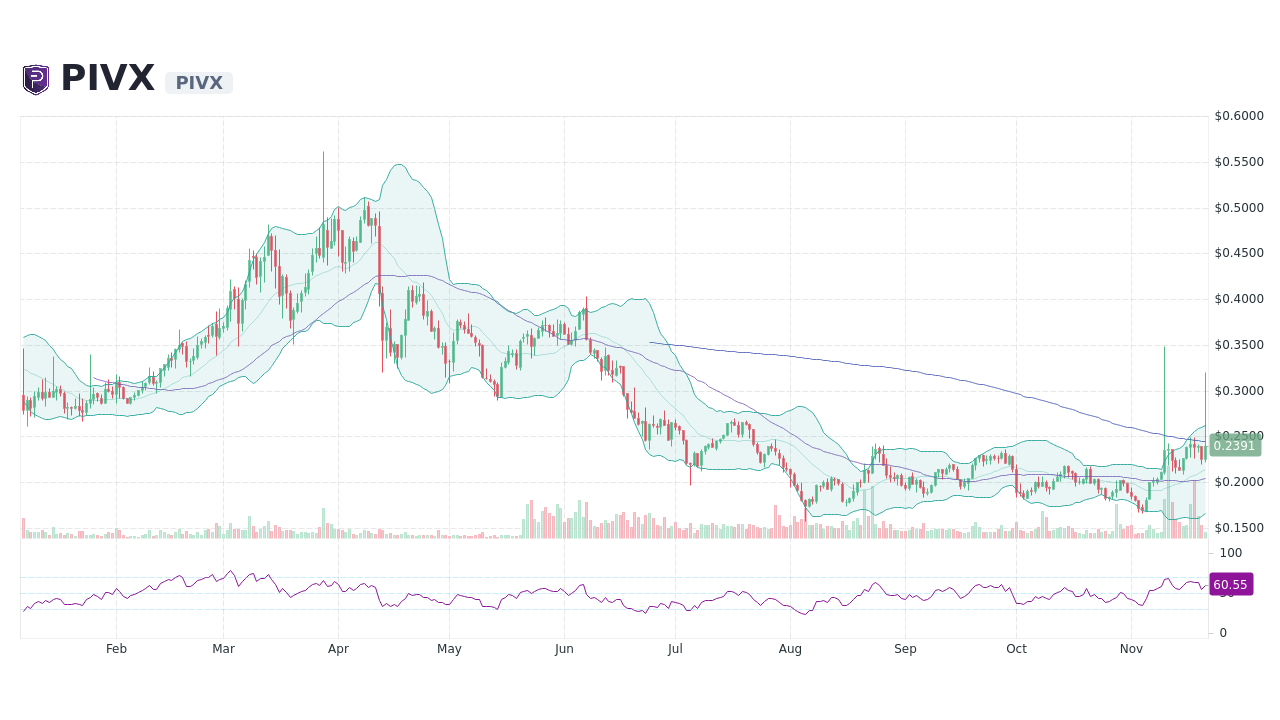Click the Aug label on time axis
Screen dimensions: 1280x720
click(790, 649)
